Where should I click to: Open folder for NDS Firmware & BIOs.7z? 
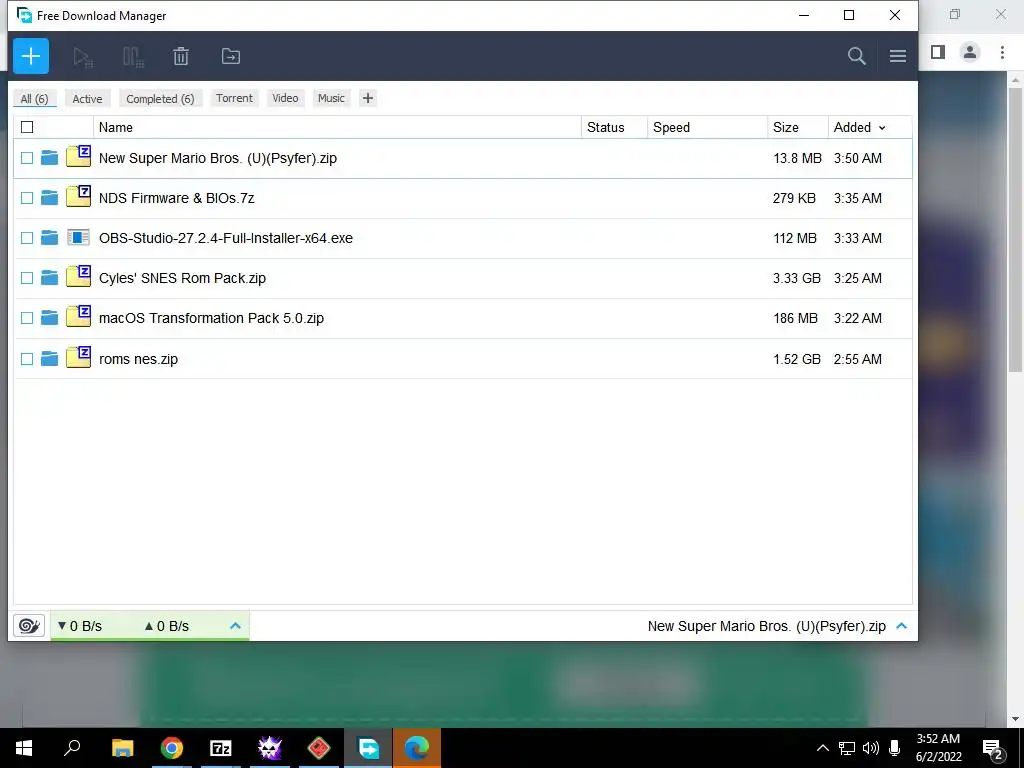50,198
